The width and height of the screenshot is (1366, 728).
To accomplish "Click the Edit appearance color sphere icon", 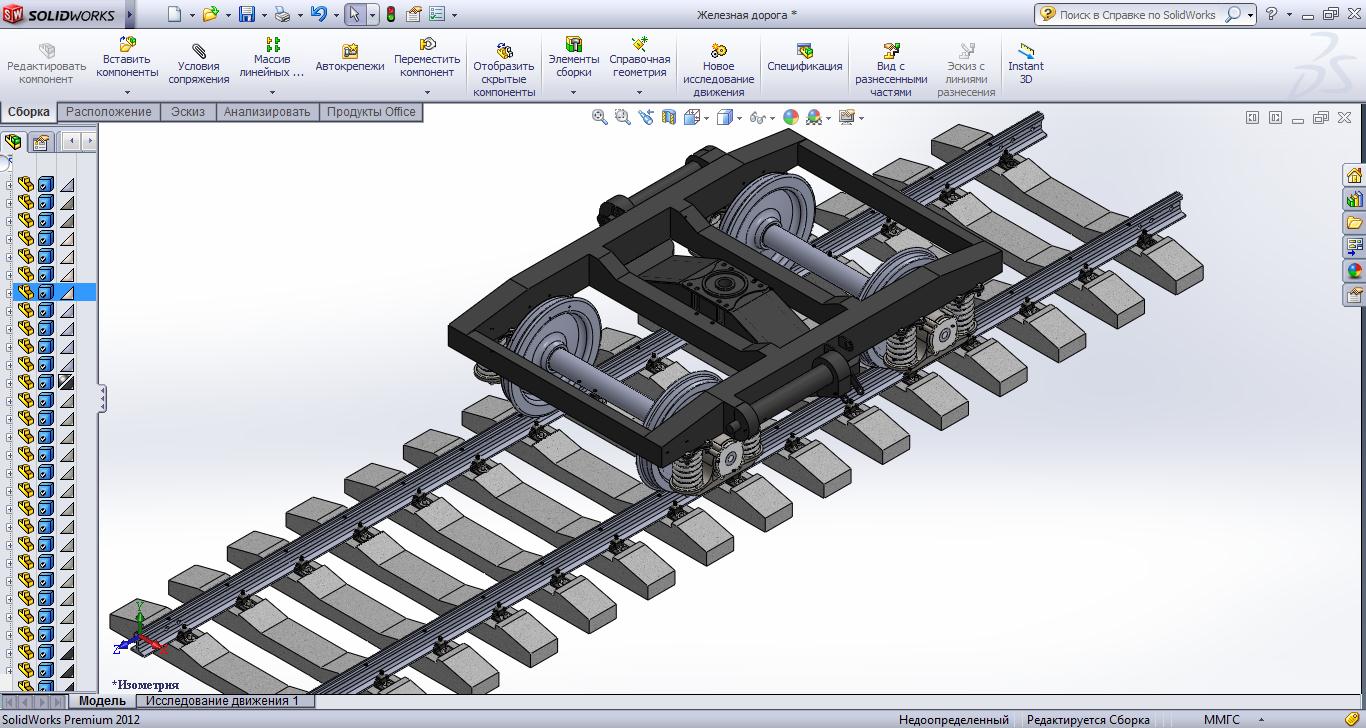I will 791,117.
